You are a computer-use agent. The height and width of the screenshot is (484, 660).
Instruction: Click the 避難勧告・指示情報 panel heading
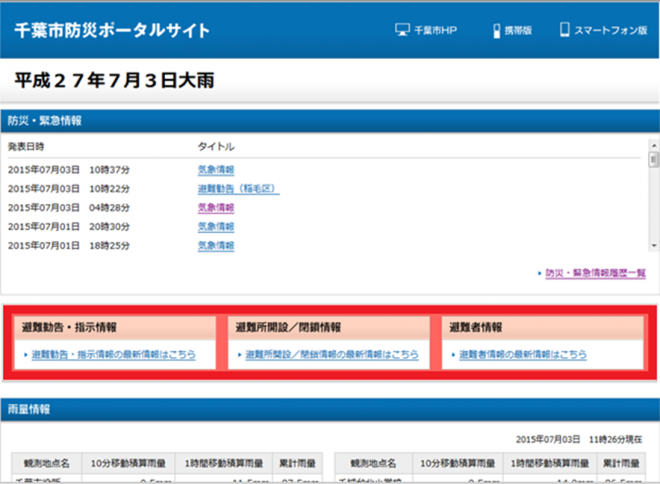pyautogui.click(x=115, y=327)
